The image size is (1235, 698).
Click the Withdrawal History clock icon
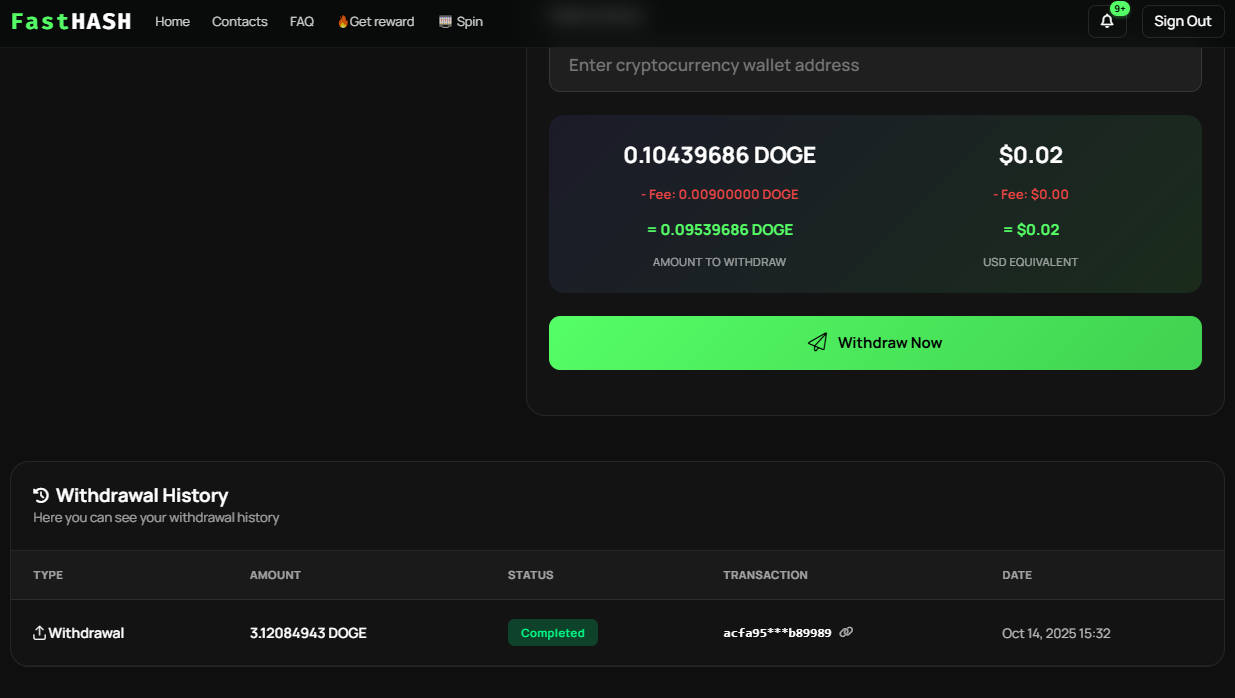click(41, 495)
